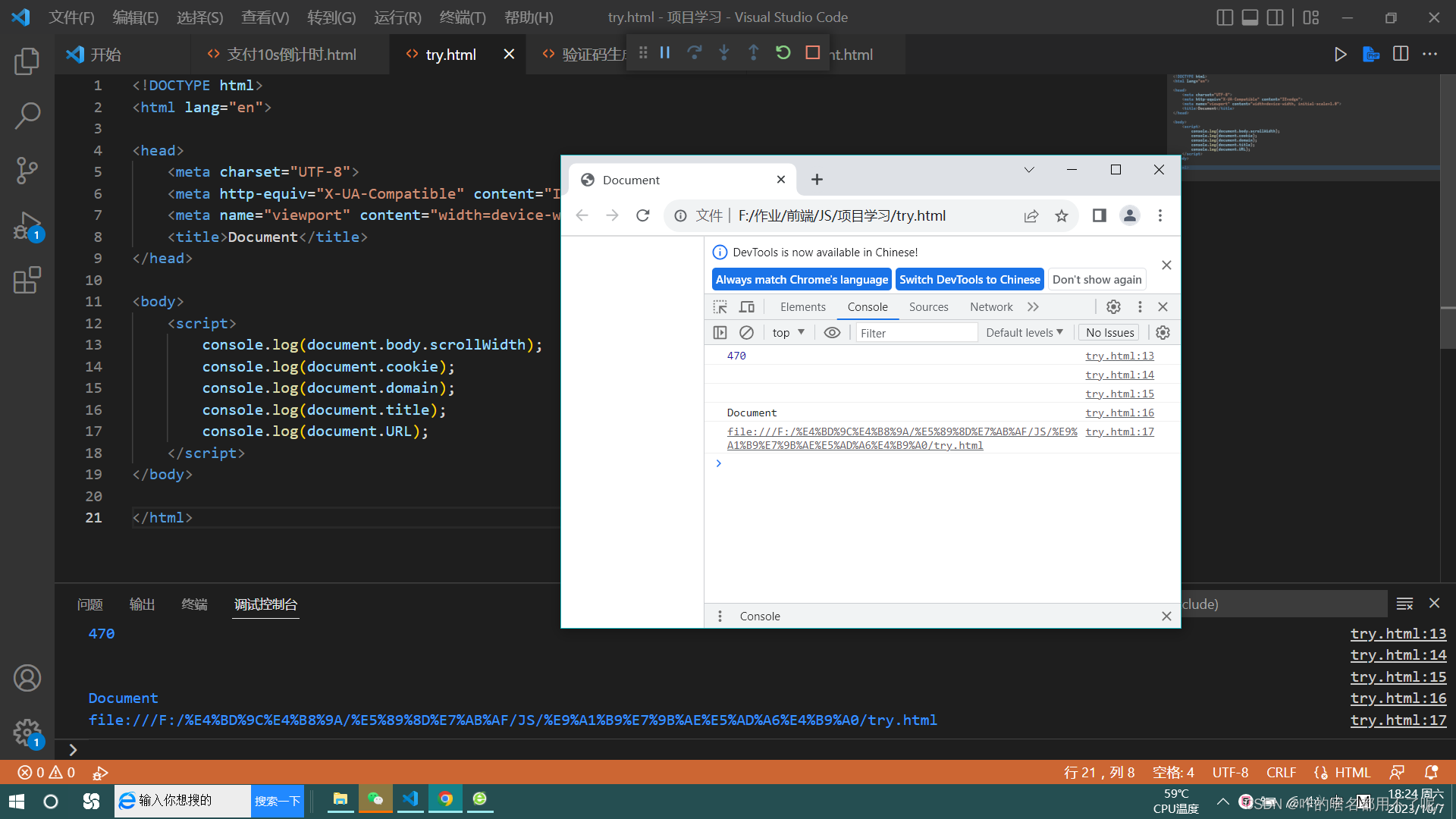The image size is (1456, 819).
Task: Focus the console Filter field
Action: point(916,332)
